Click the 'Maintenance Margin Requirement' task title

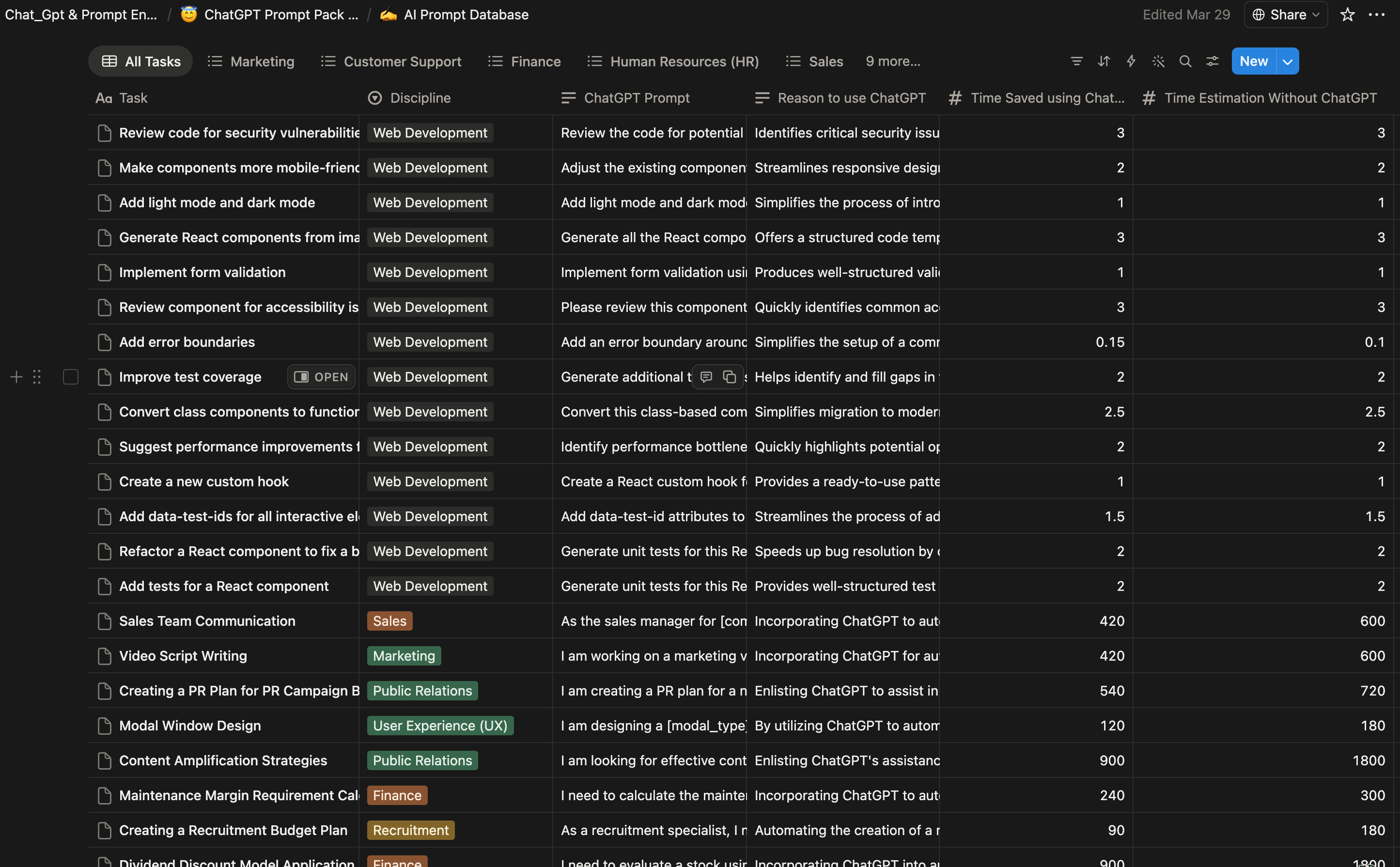tap(239, 795)
